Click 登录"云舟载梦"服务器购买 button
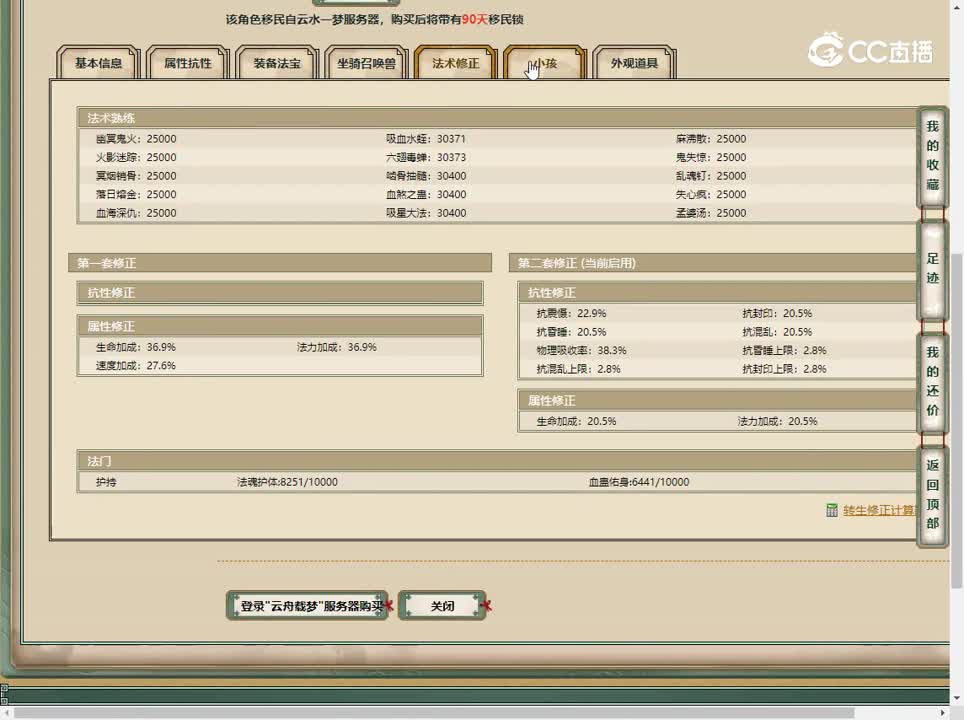The image size is (964, 720). pos(307,606)
